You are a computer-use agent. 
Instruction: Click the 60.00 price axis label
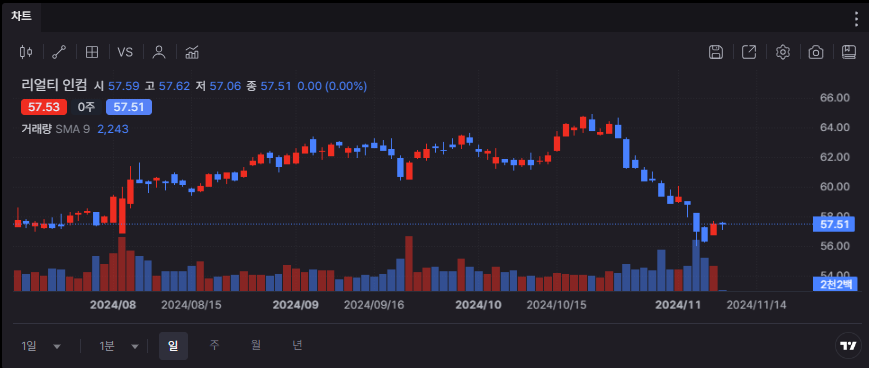click(x=835, y=187)
